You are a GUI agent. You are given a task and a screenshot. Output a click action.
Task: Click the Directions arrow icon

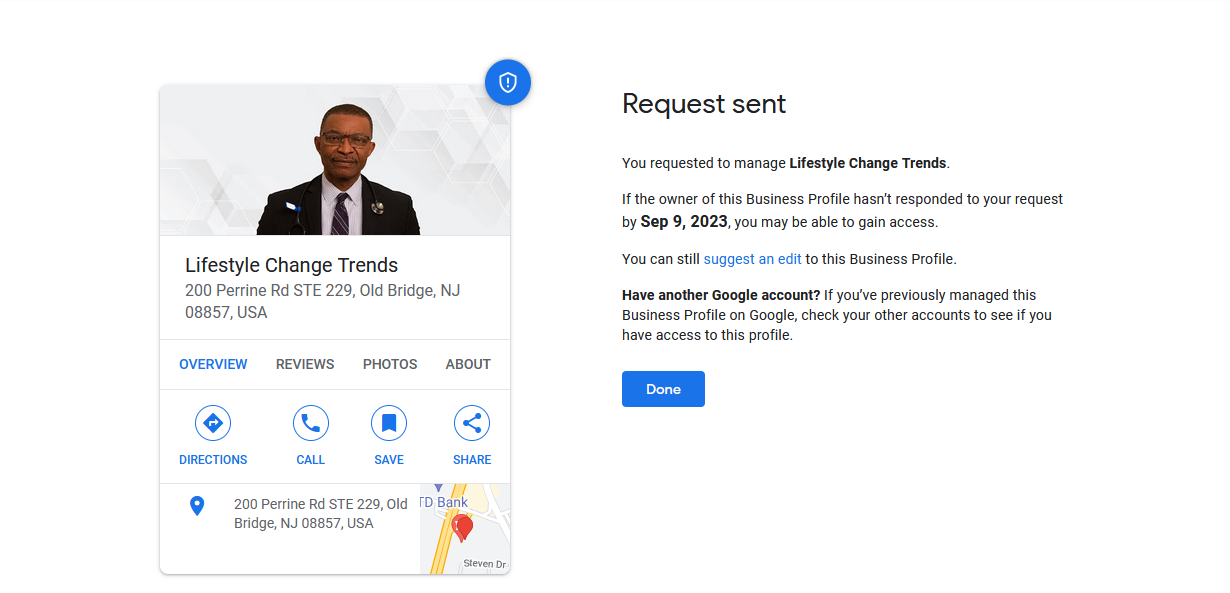point(213,423)
